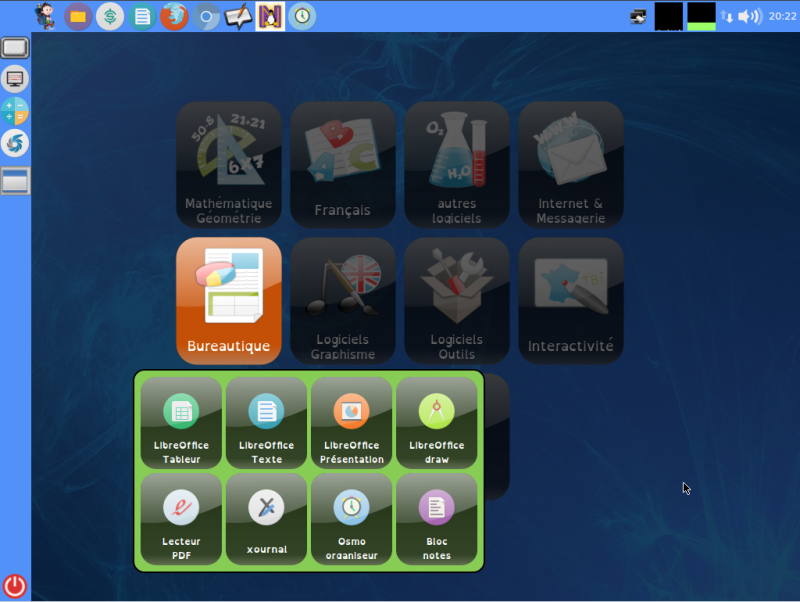The width and height of the screenshot is (800, 602).
Task: Open the yellow folder file manager icon
Action: (x=78, y=17)
